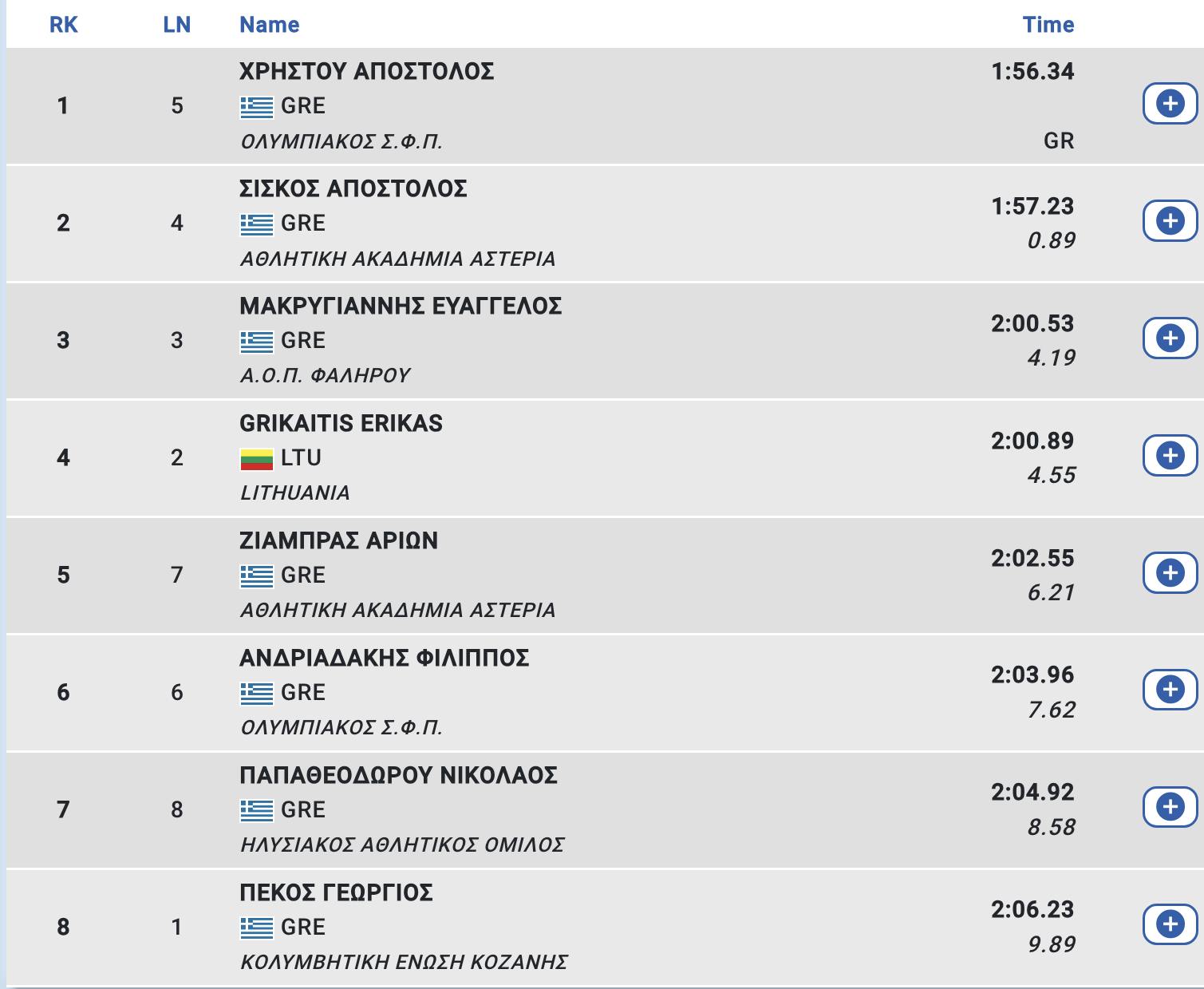The height and width of the screenshot is (989, 1204).
Task: Expand plus button for GRIKAITIS ERIKAS
Action: click(x=1170, y=456)
